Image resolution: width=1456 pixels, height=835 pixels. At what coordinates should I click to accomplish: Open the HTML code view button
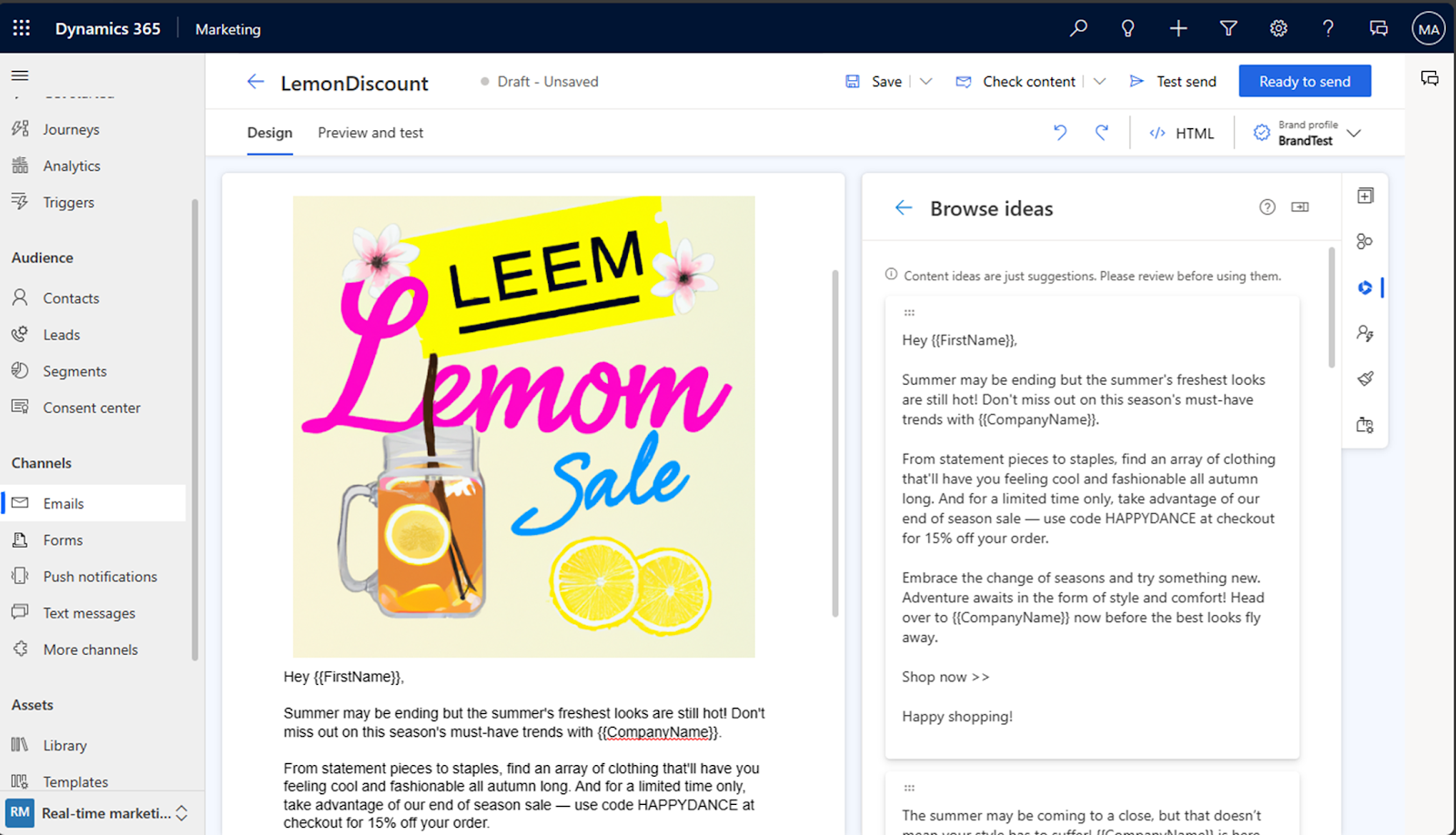click(x=1182, y=133)
